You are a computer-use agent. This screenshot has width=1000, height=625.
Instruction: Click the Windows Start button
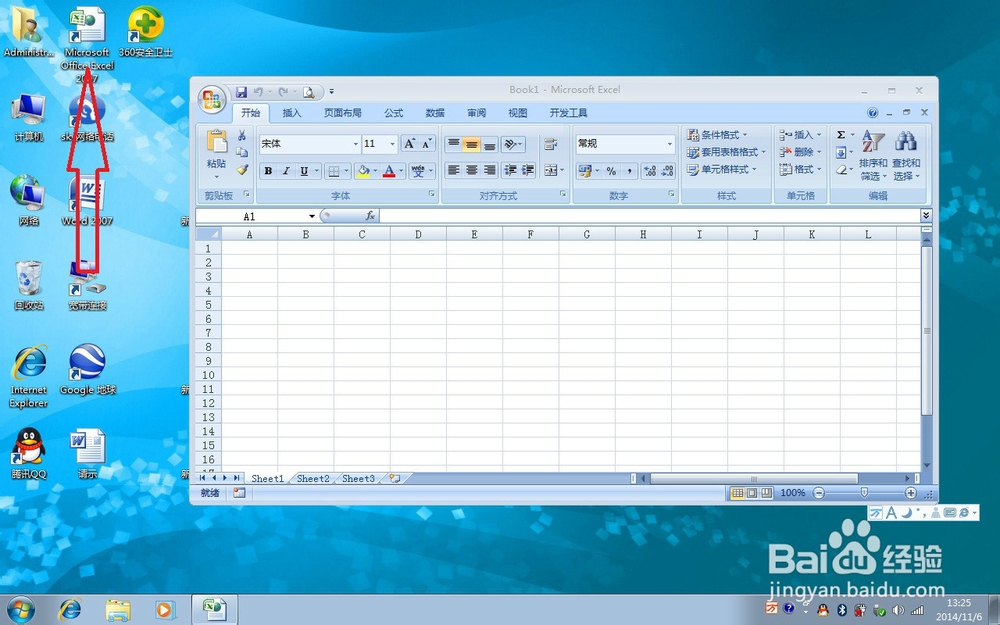tap(20, 610)
